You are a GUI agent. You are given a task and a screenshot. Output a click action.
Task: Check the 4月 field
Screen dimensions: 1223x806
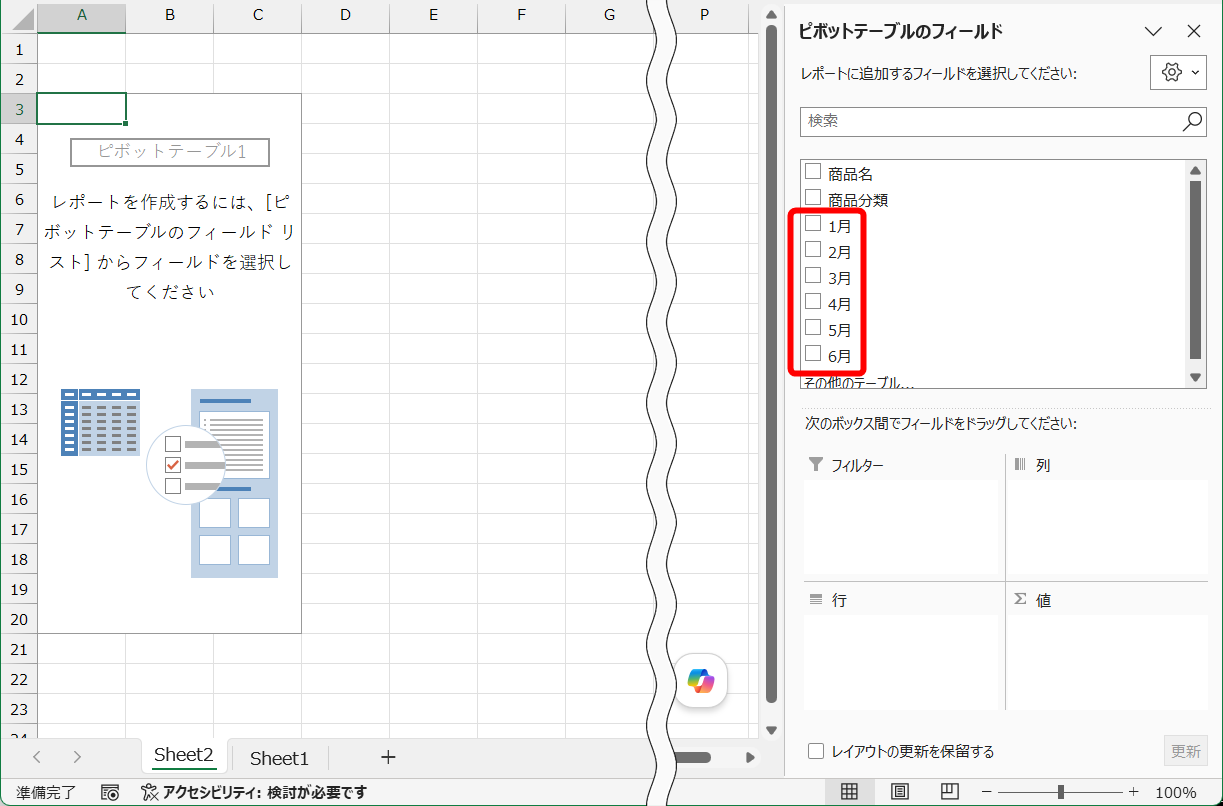coord(813,302)
